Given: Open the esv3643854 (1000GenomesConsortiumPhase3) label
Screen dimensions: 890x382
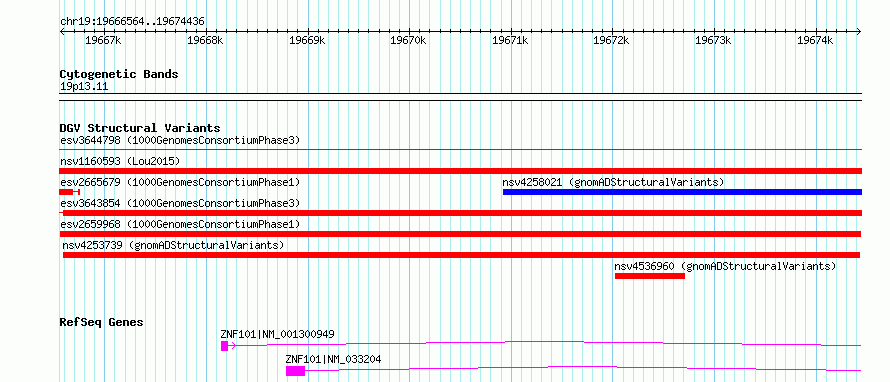Looking at the screenshot, I should (180, 203).
